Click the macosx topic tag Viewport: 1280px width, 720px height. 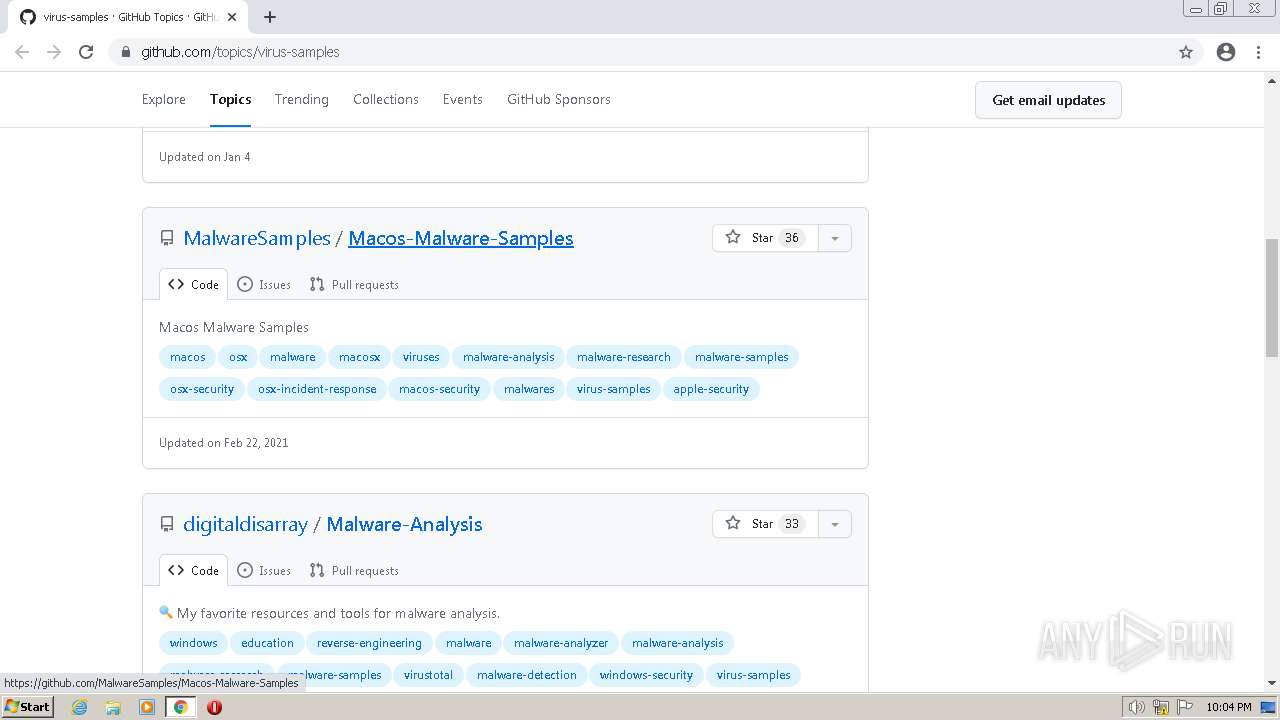(x=359, y=357)
